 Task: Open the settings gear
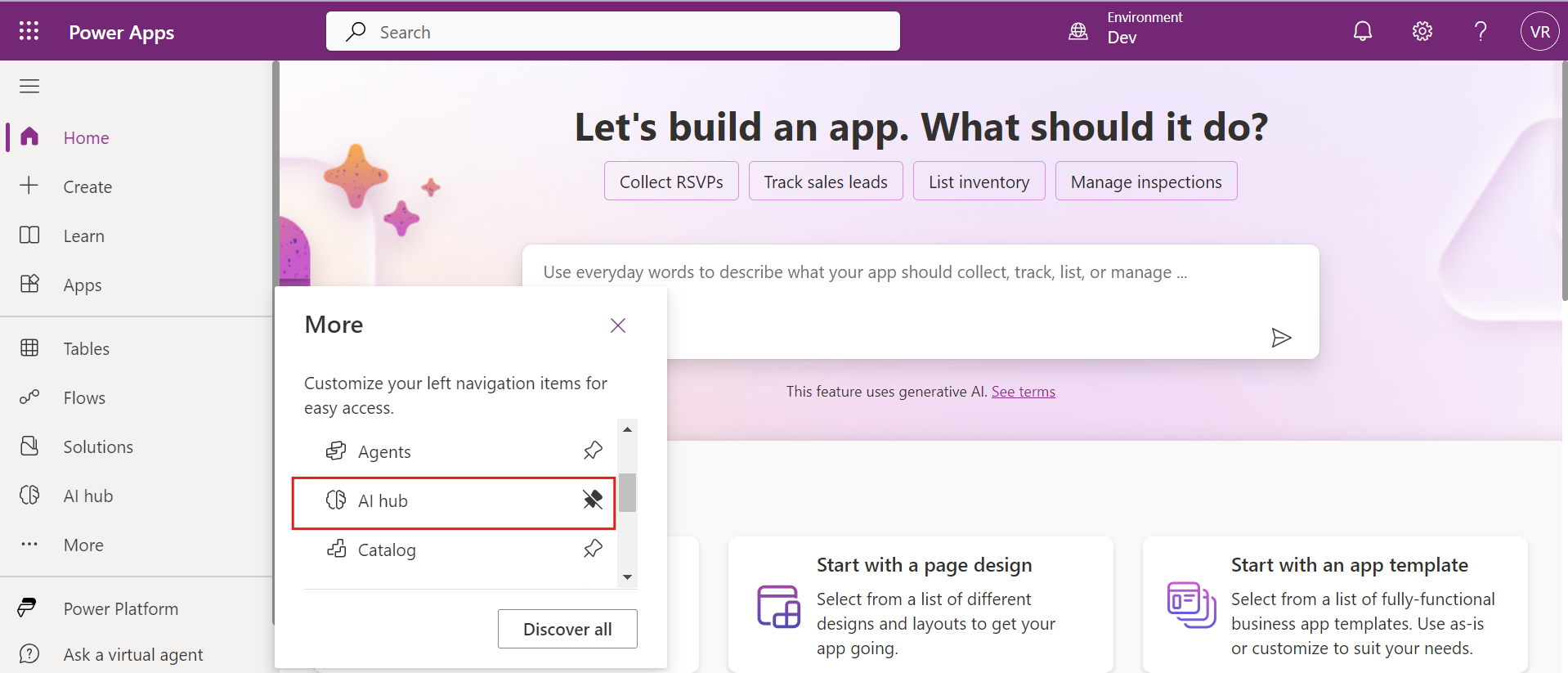tap(1422, 31)
